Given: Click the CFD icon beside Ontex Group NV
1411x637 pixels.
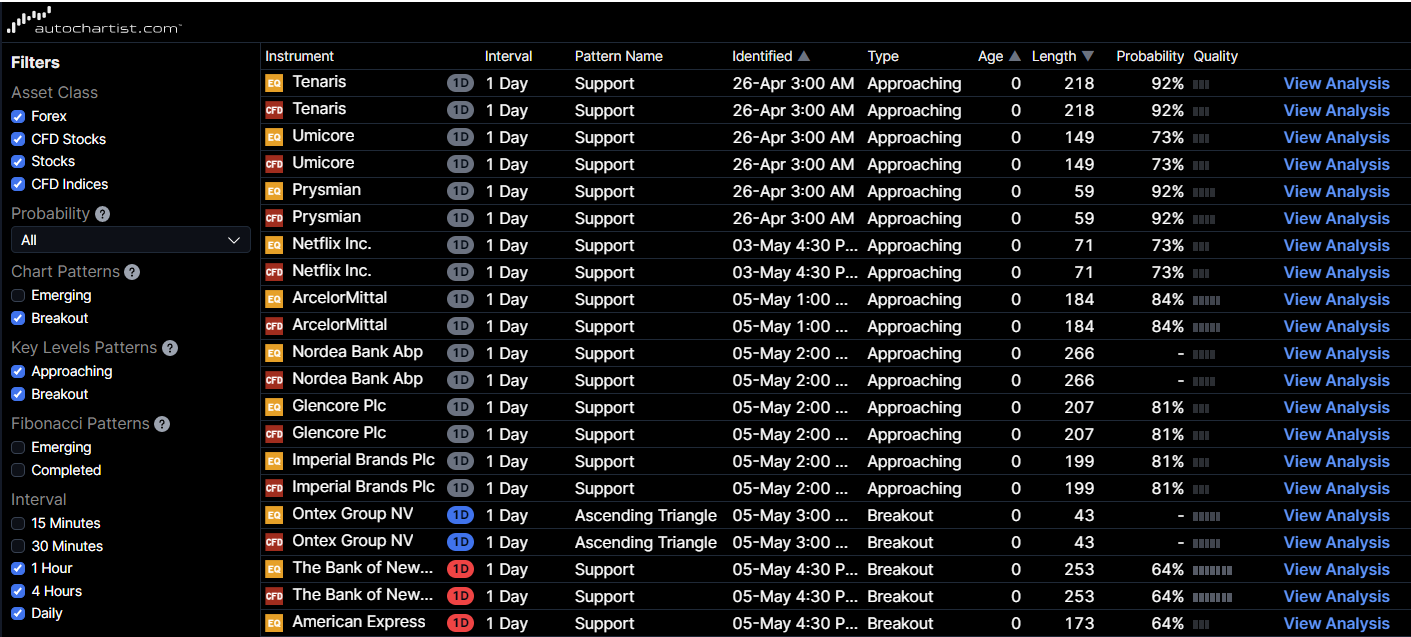Looking at the screenshot, I should click(x=274, y=542).
